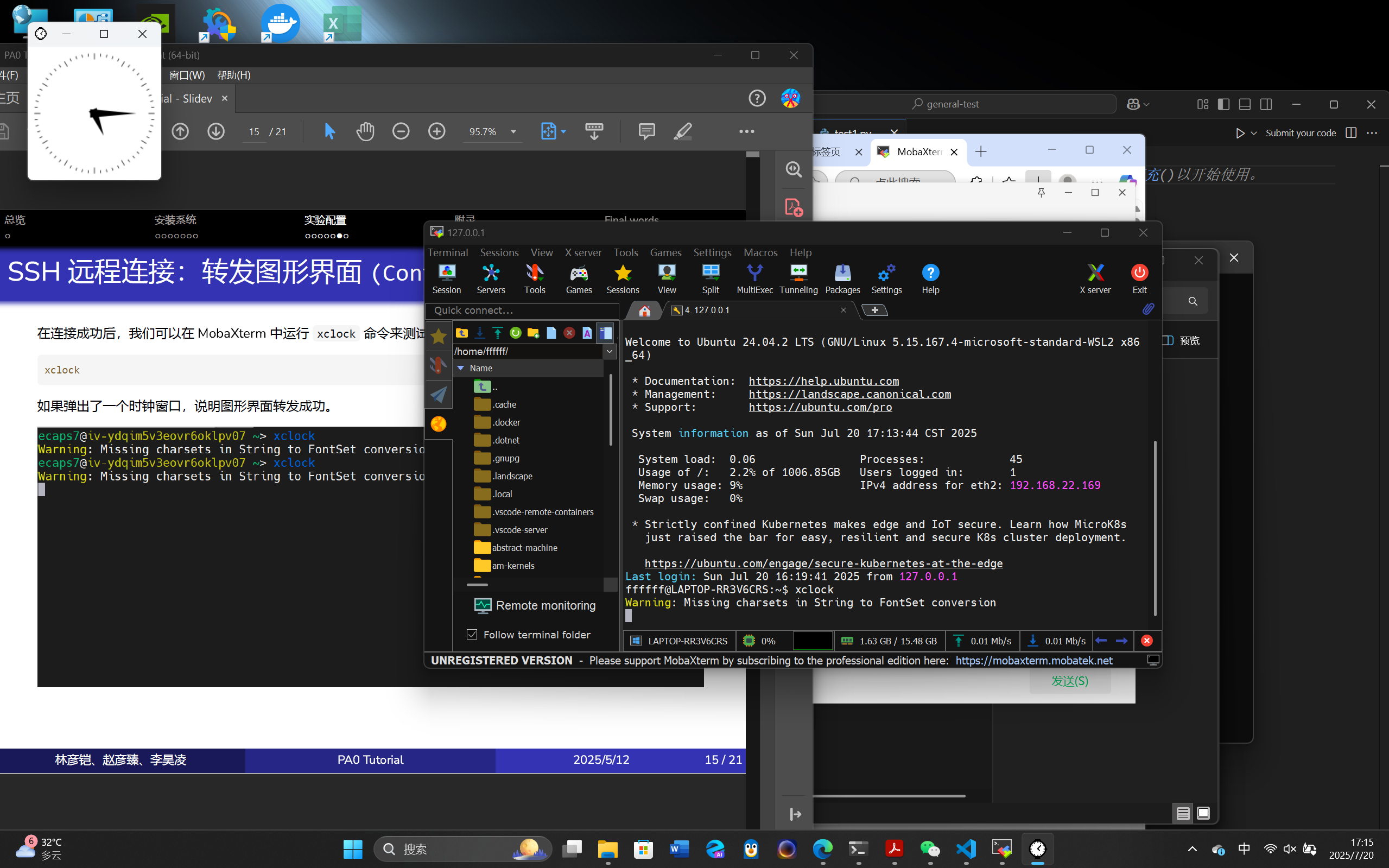
Task: Open the 95.7% zoom level dropdown
Action: coord(513,131)
